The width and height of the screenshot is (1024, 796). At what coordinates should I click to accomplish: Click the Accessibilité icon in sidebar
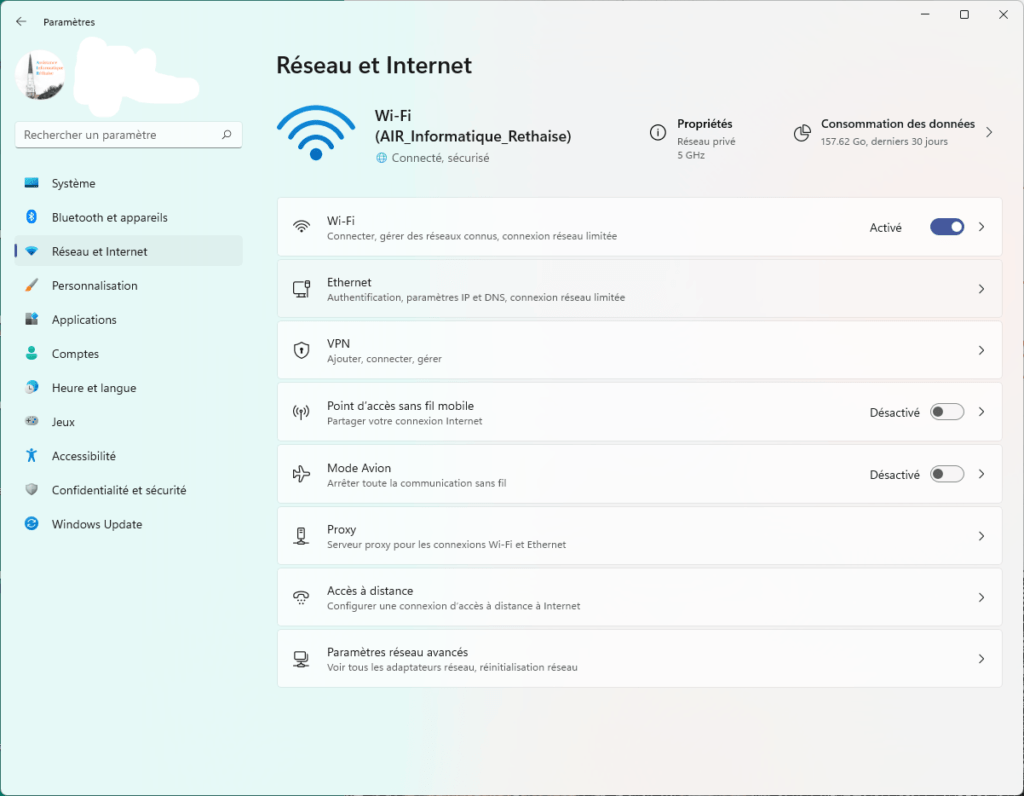31,456
